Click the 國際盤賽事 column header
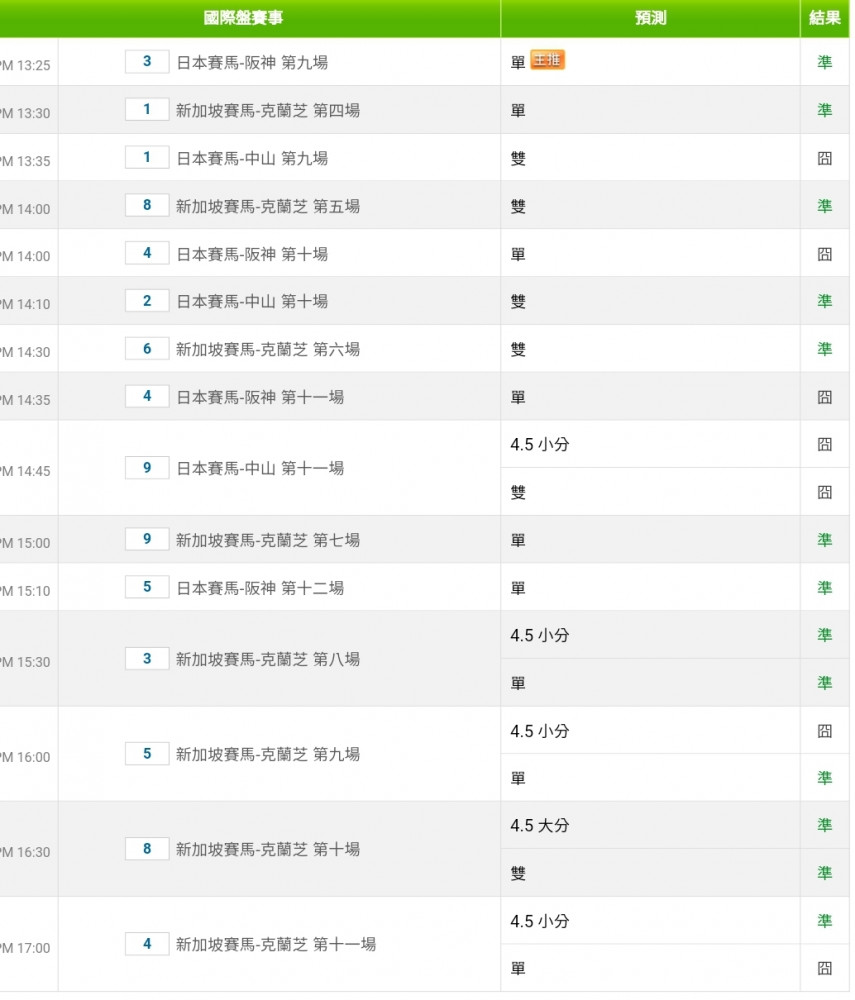This screenshot has width=855, height=1000. pyautogui.click(x=244, y=18)
